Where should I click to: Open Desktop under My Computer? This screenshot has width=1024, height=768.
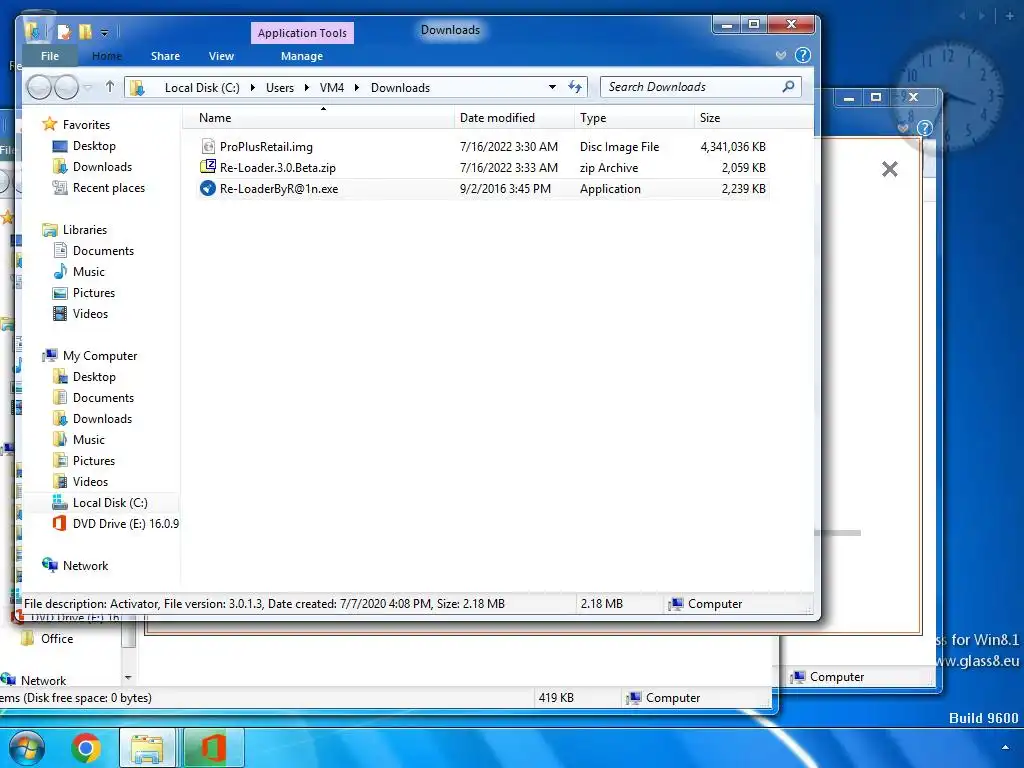[x=94, y=377]
